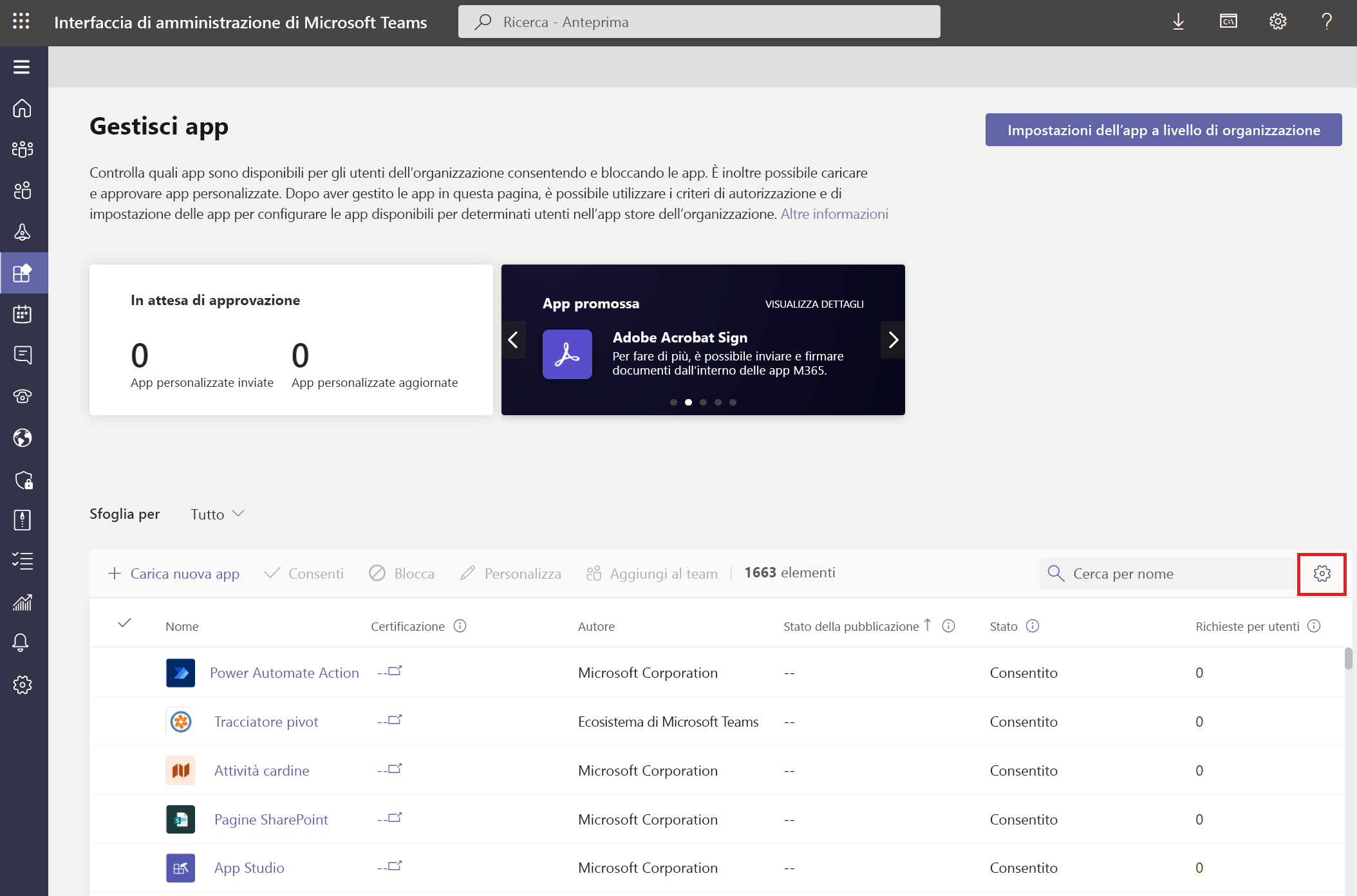Screen dimensions: 1357x896
Task: Click Impostazioni dell'app a livello di organizzazione
Action: [x=1164, y=130]
